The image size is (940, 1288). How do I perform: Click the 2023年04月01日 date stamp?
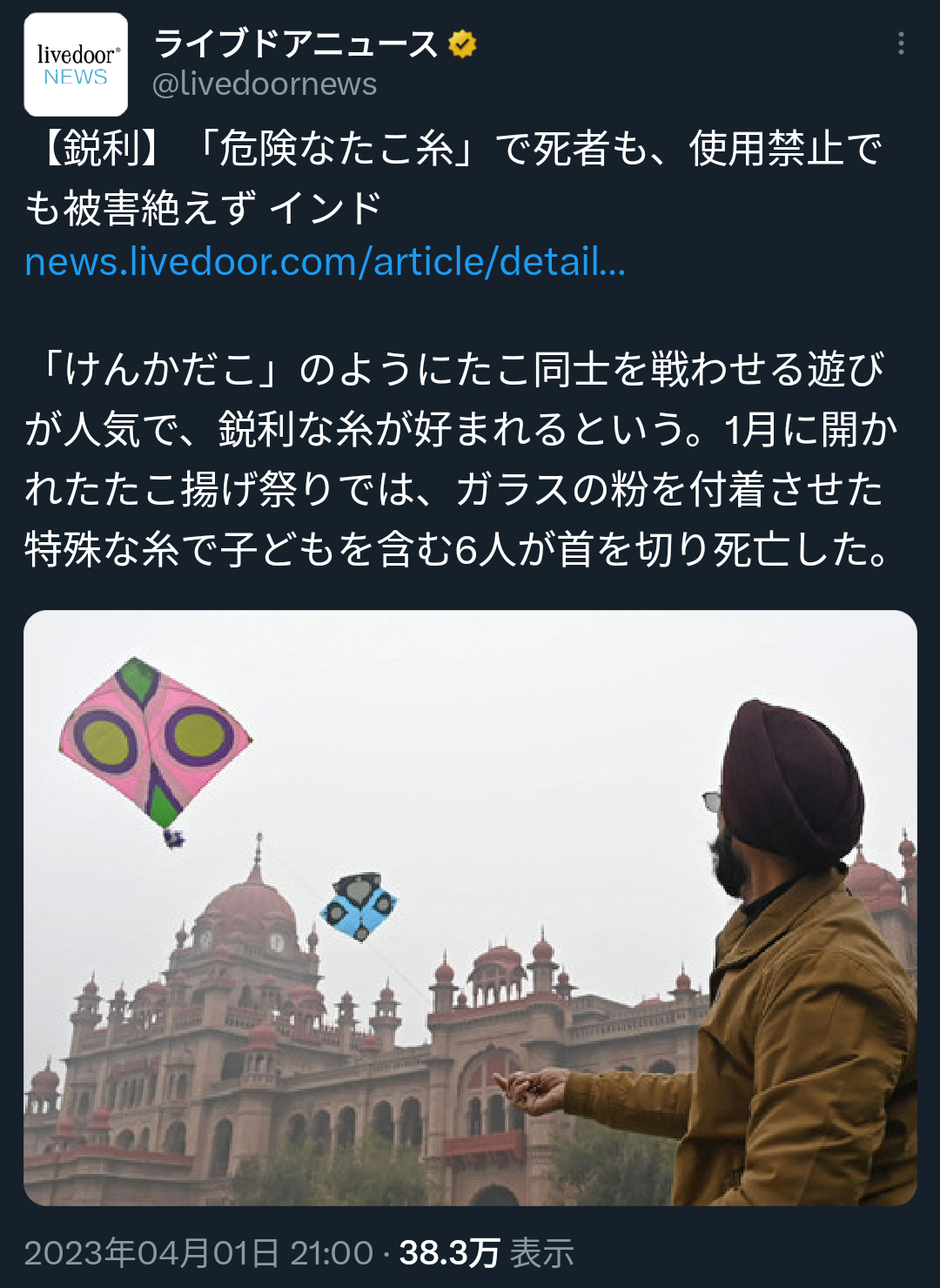pos(151,1253)
